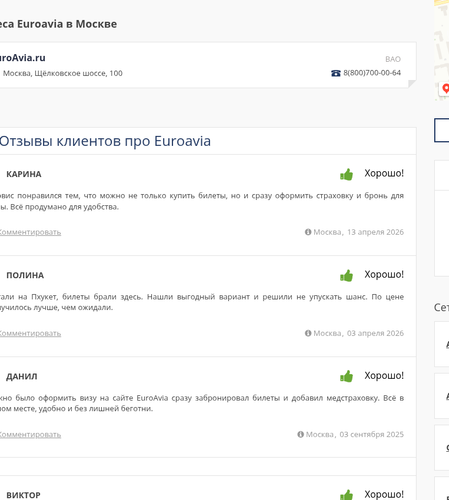Click the heading Euroavia в Москве
The image size is (449, 500).
click(x=67, y=24)
